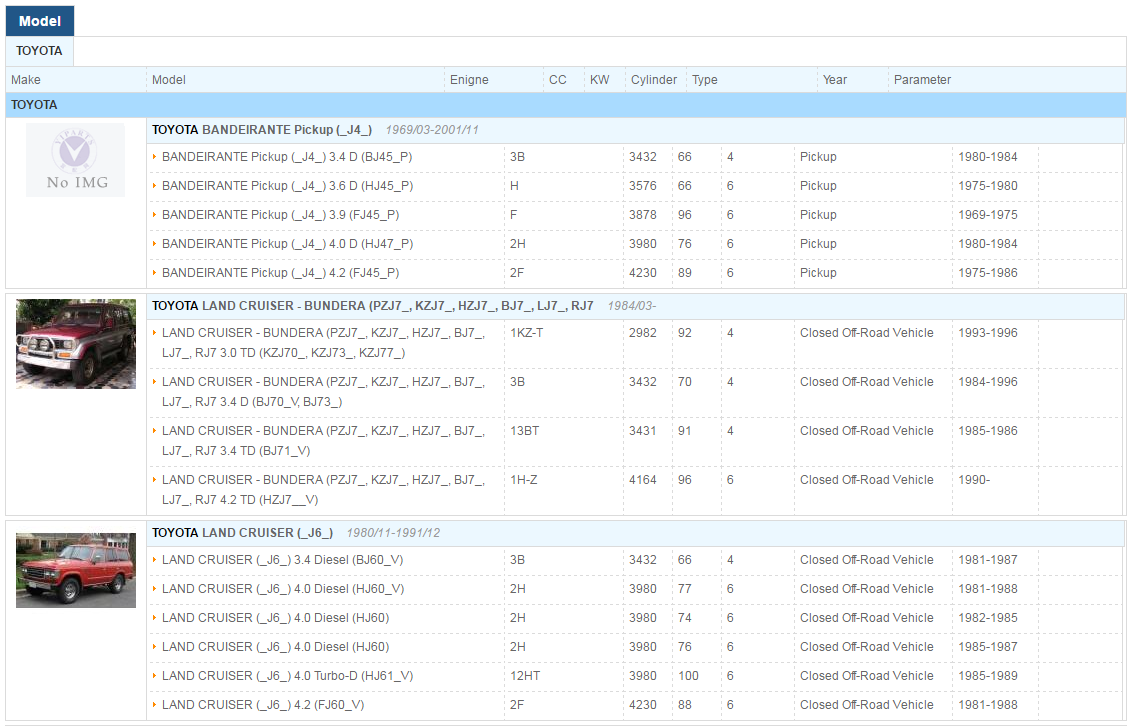Open BANDEIRANTE Pickup 3.6 D (HJ45_P) link
This screenshot has width=1133, height=726.
point(288,186)
